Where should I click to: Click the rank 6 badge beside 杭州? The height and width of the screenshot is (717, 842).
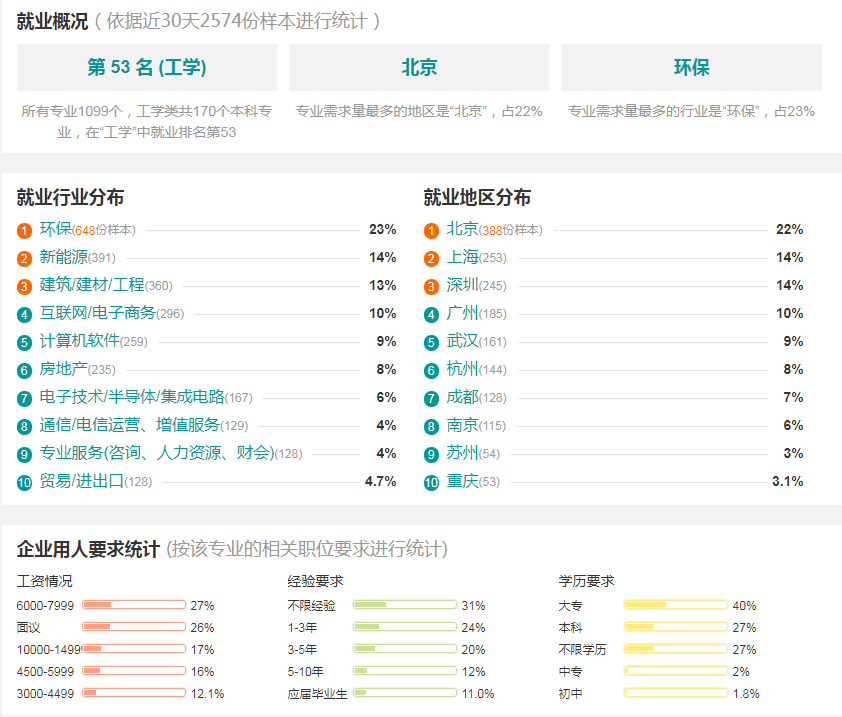coord(431,371)
